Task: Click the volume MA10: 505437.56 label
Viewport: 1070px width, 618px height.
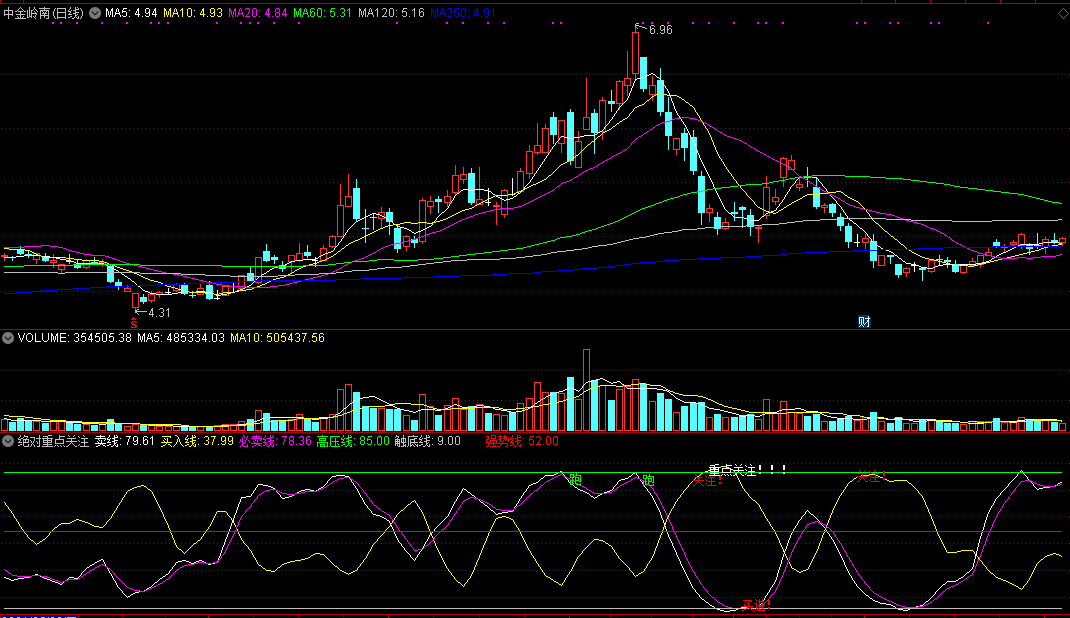Action: point(277,338)
